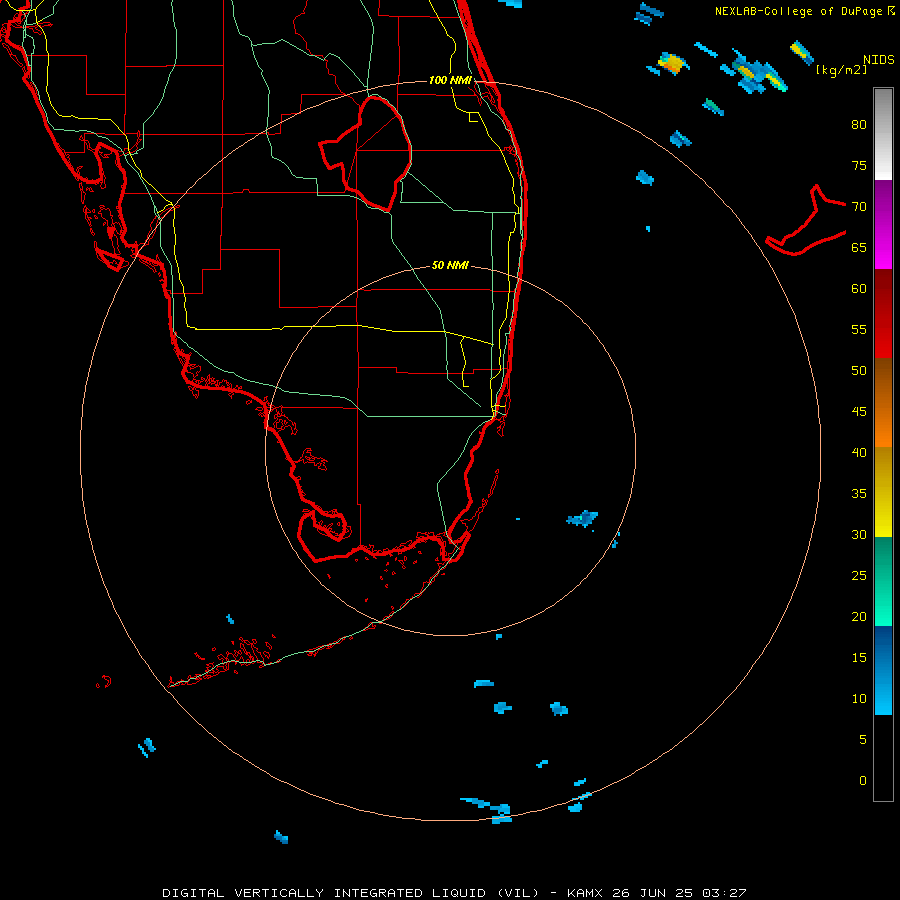Click the 65 value on color scale

click(859, 247)
